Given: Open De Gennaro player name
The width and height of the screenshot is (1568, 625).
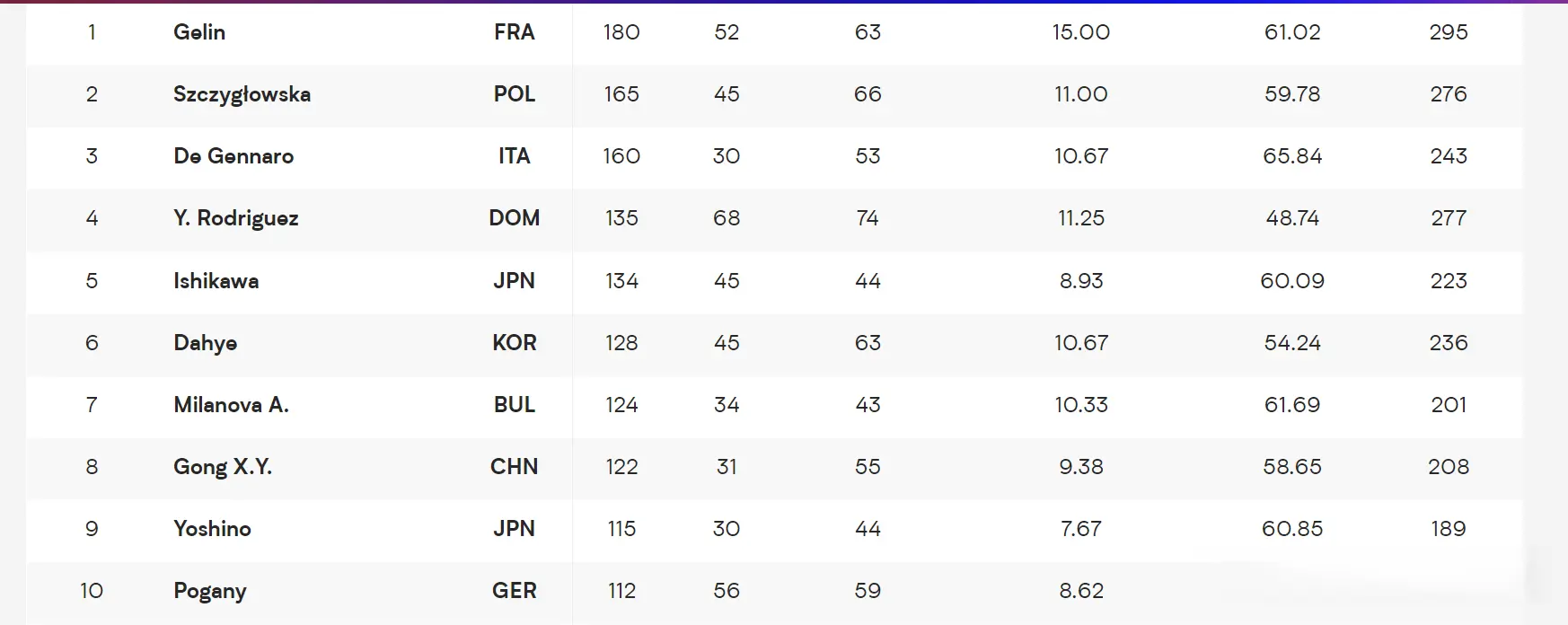Looking at the screenshot, I should 233,156.
